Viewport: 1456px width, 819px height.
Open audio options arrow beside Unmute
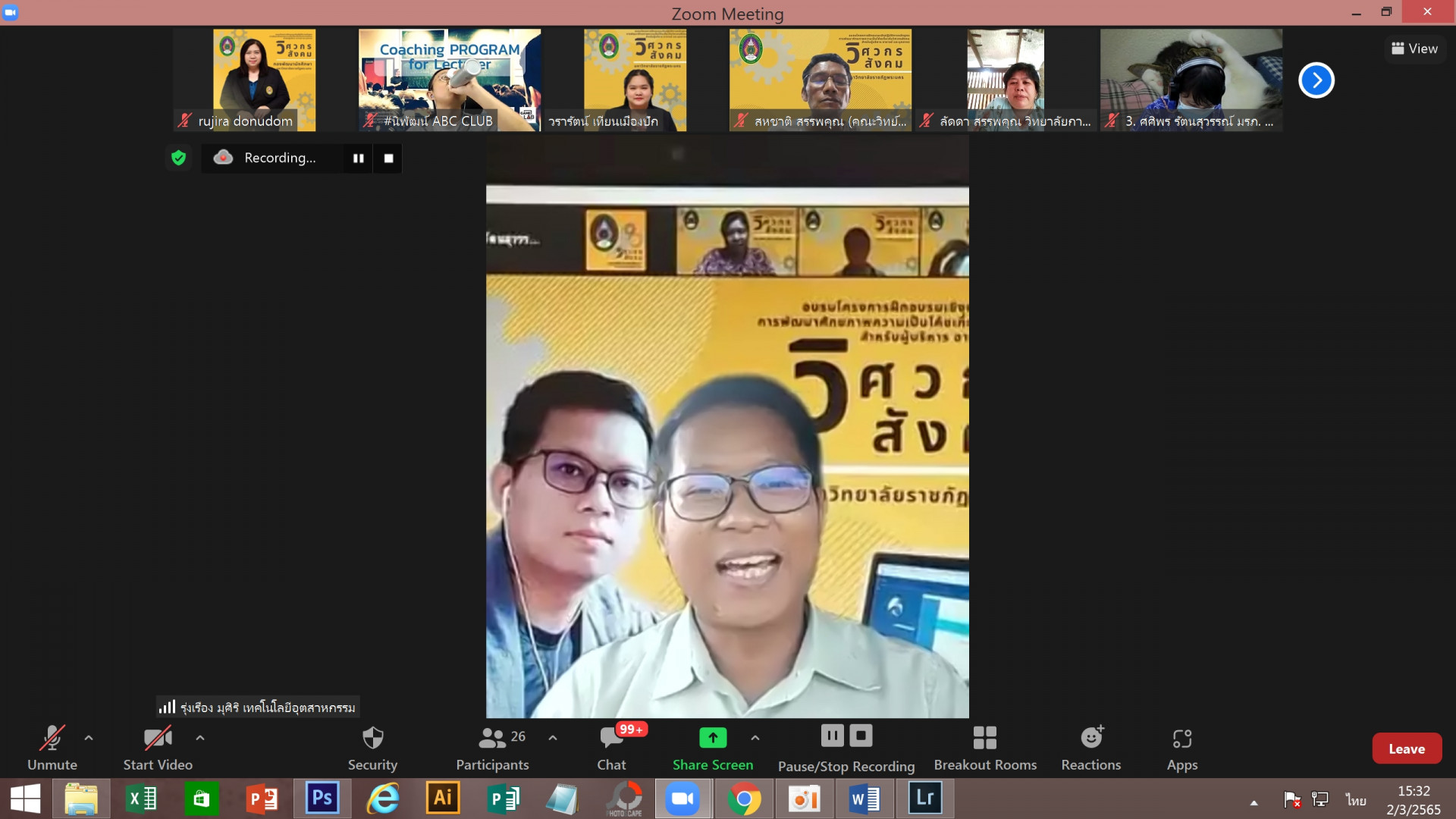coord(89,738)
